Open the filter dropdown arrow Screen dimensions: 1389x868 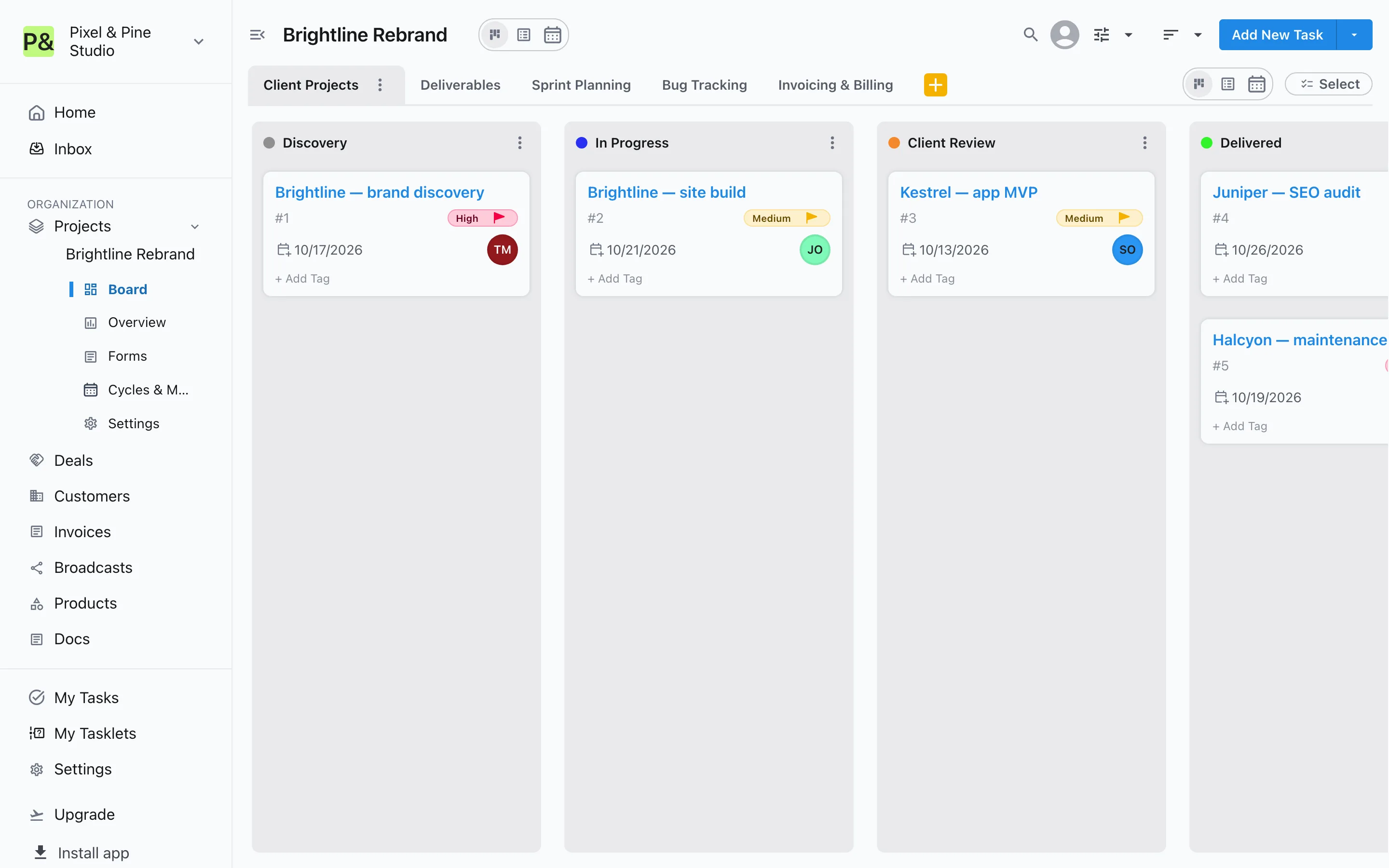pyautogui.click(x=1129, y=35)
